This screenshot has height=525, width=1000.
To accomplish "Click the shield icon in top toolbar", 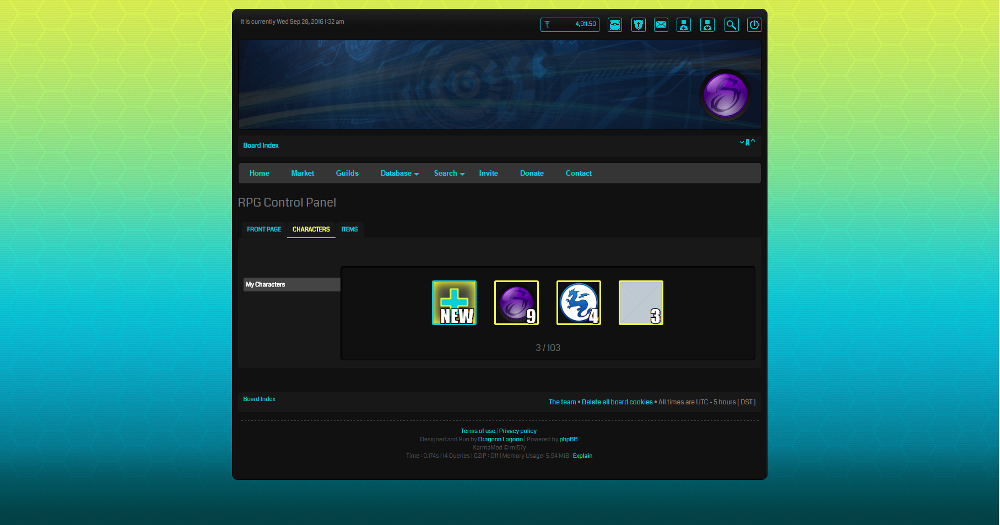I will point(638,25).
